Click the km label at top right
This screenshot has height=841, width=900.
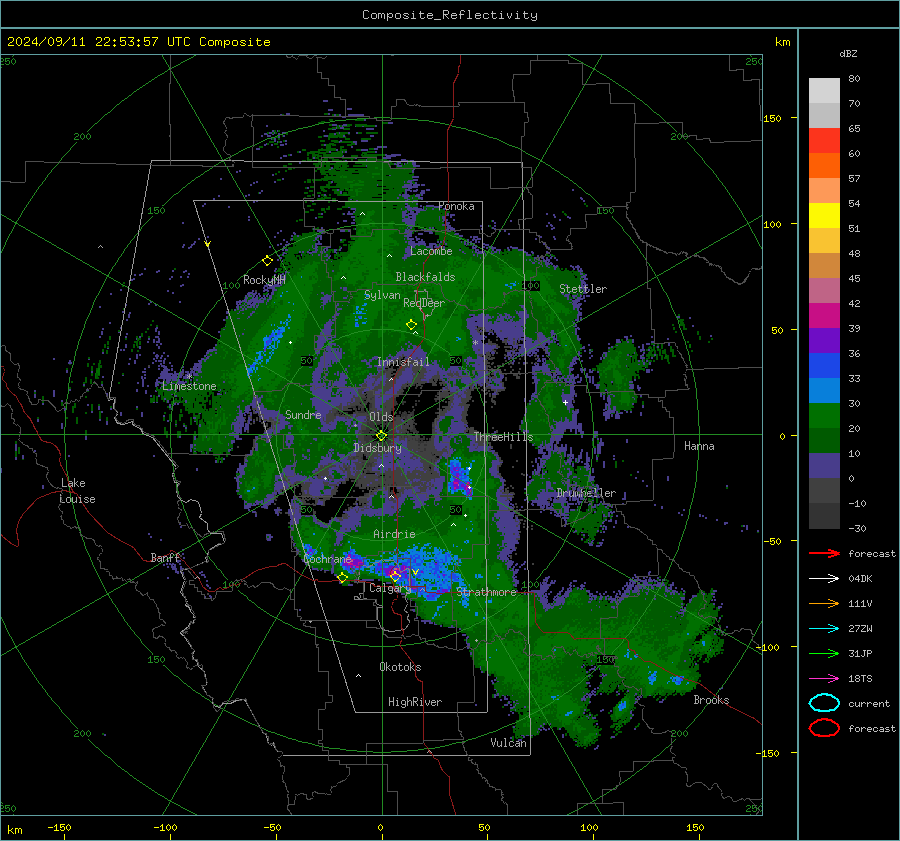(782, 42)
